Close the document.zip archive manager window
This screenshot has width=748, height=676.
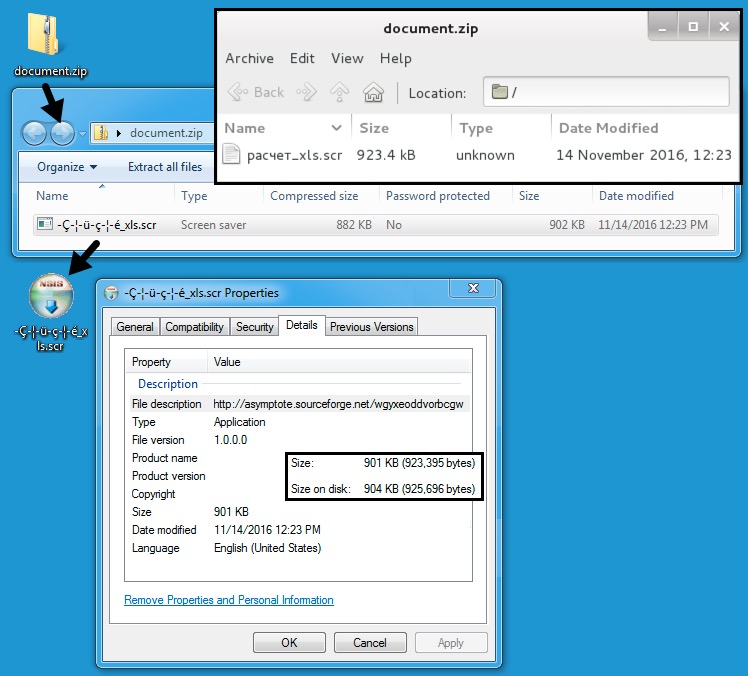(x=724, y=27)
